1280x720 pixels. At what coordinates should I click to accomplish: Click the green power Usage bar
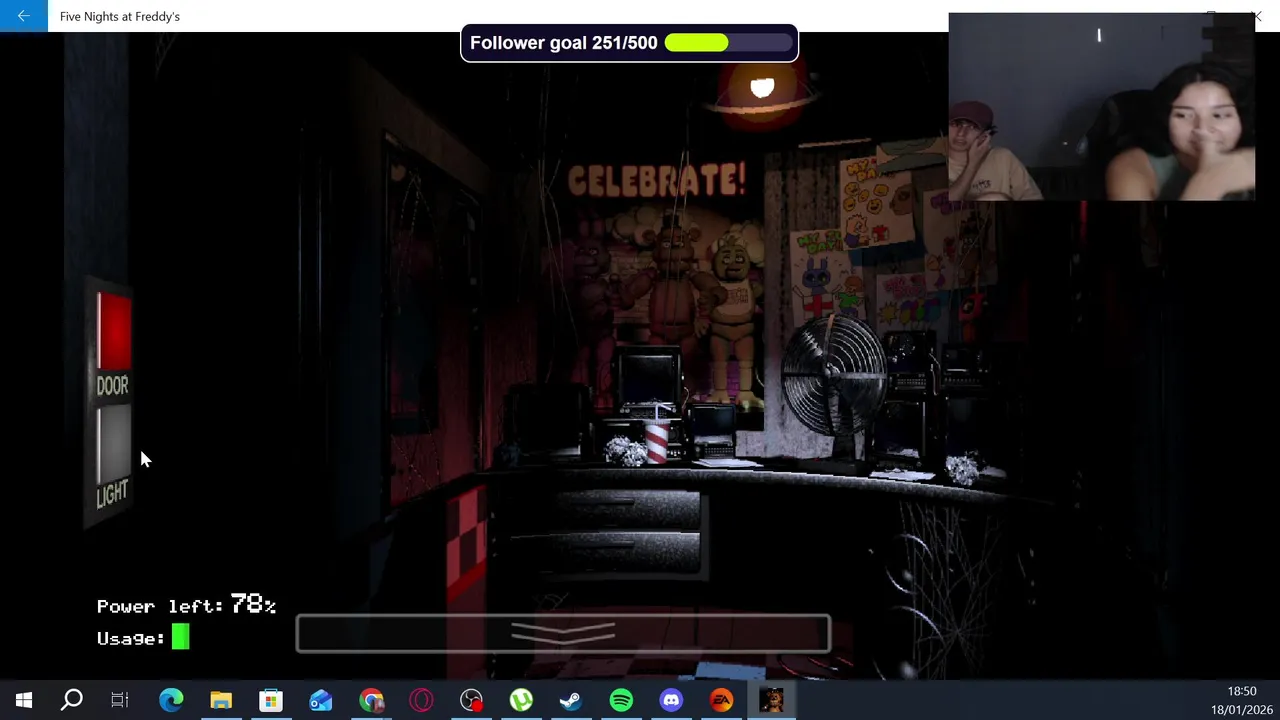tap(180, 637)
